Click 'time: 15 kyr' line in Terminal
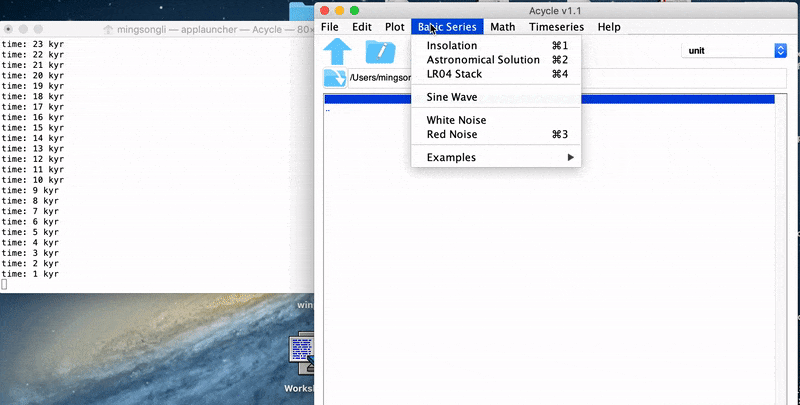The image size is (800, 405). coord(33,128)
